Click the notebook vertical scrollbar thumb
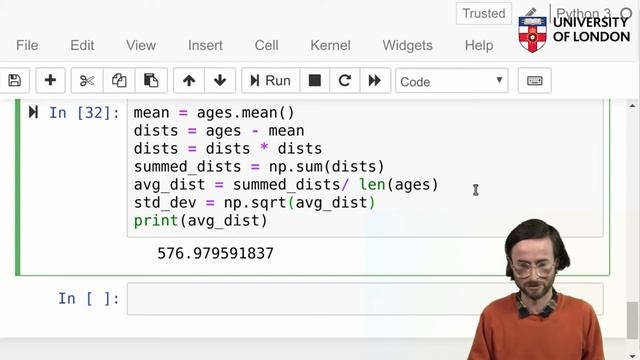Image resolution: width=640 pixels, height=360 pixels. coord(633,320)
